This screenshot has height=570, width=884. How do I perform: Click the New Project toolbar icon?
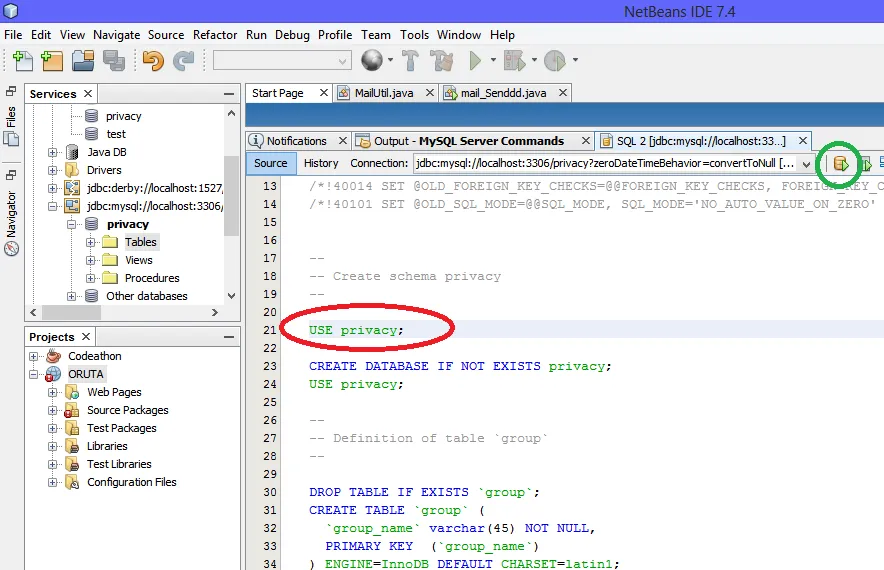pos(52,60)
